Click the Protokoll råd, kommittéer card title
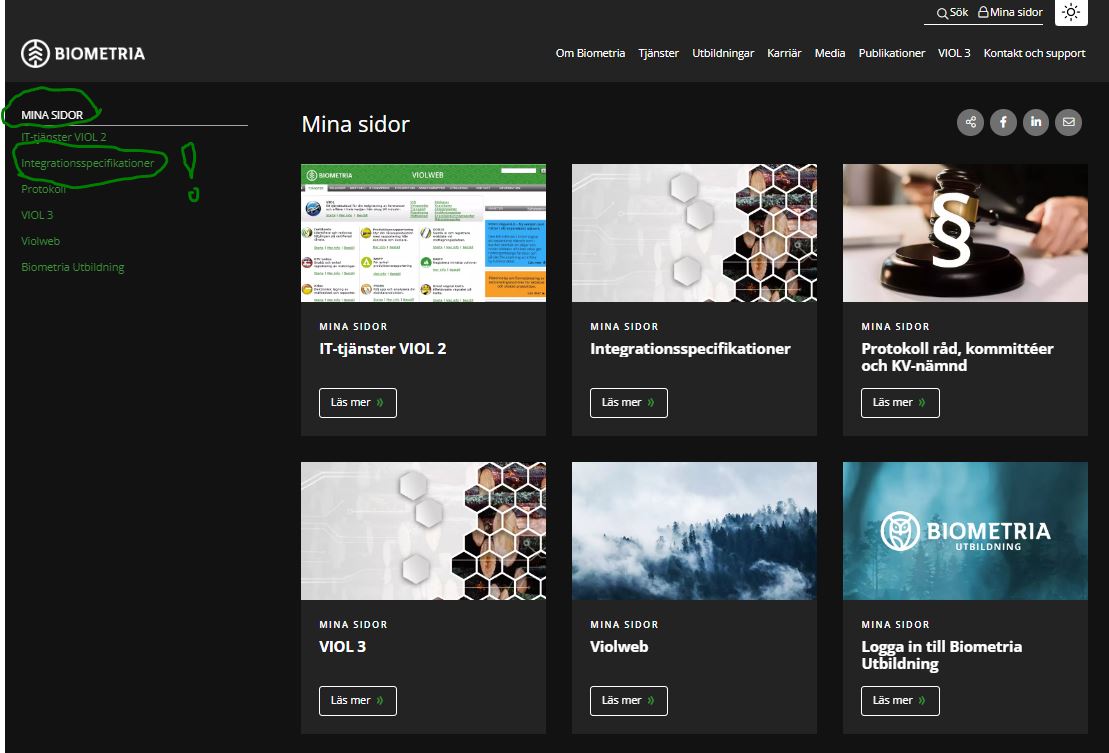This screenshot has width=1109, height=753. pyautogui.click(x=958, y=357)
